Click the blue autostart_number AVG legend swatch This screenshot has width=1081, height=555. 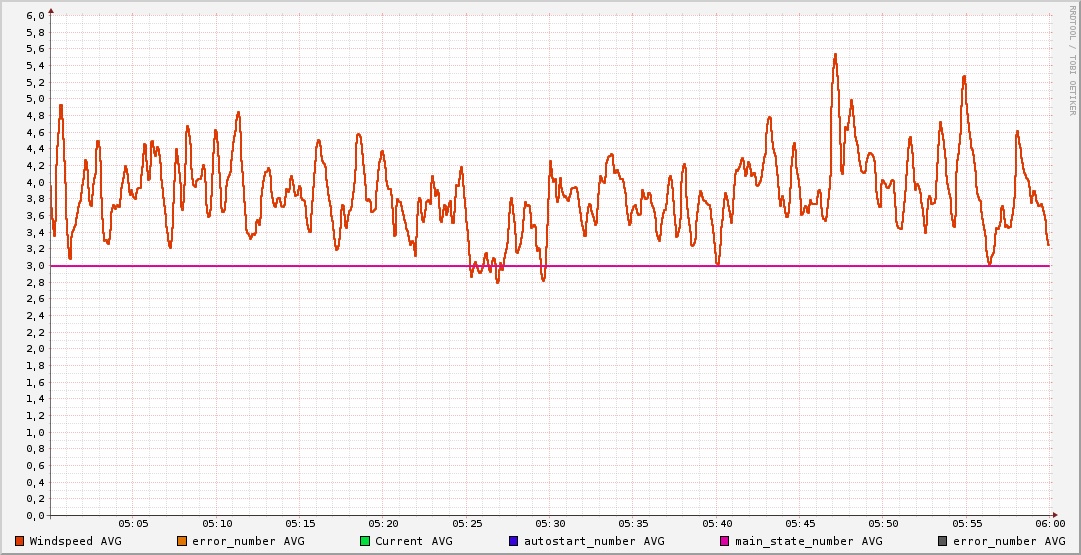pos(513,541)
